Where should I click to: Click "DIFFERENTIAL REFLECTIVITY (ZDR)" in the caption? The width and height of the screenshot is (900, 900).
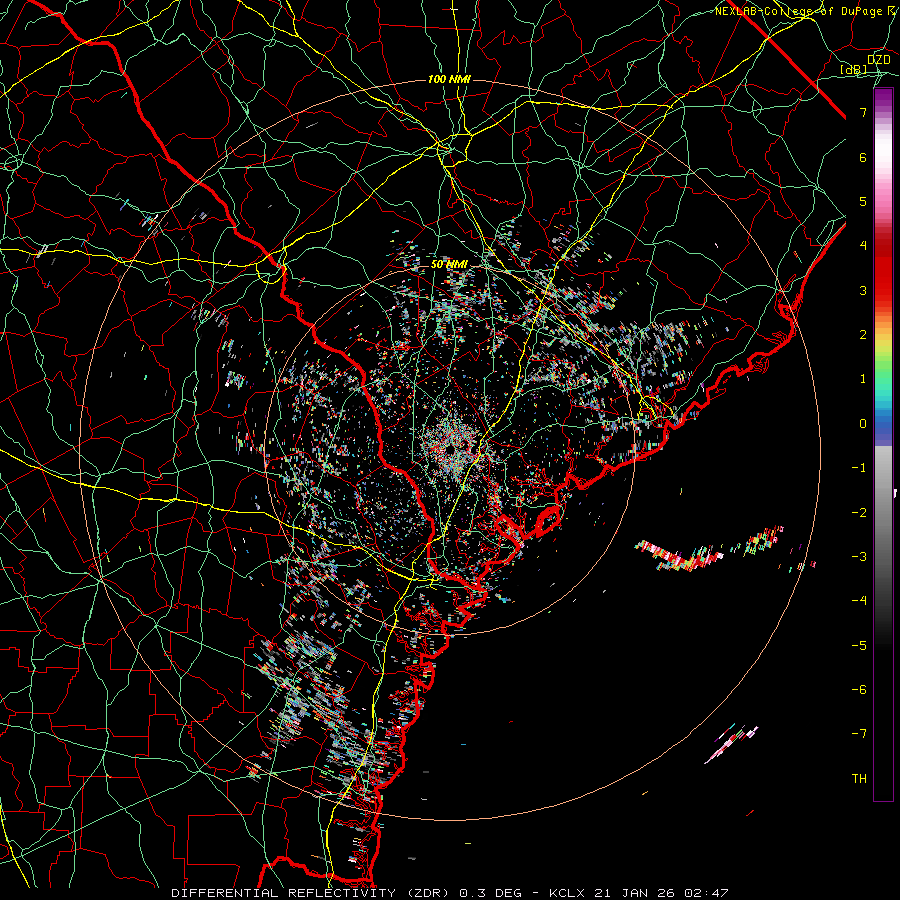click(312, 893)
